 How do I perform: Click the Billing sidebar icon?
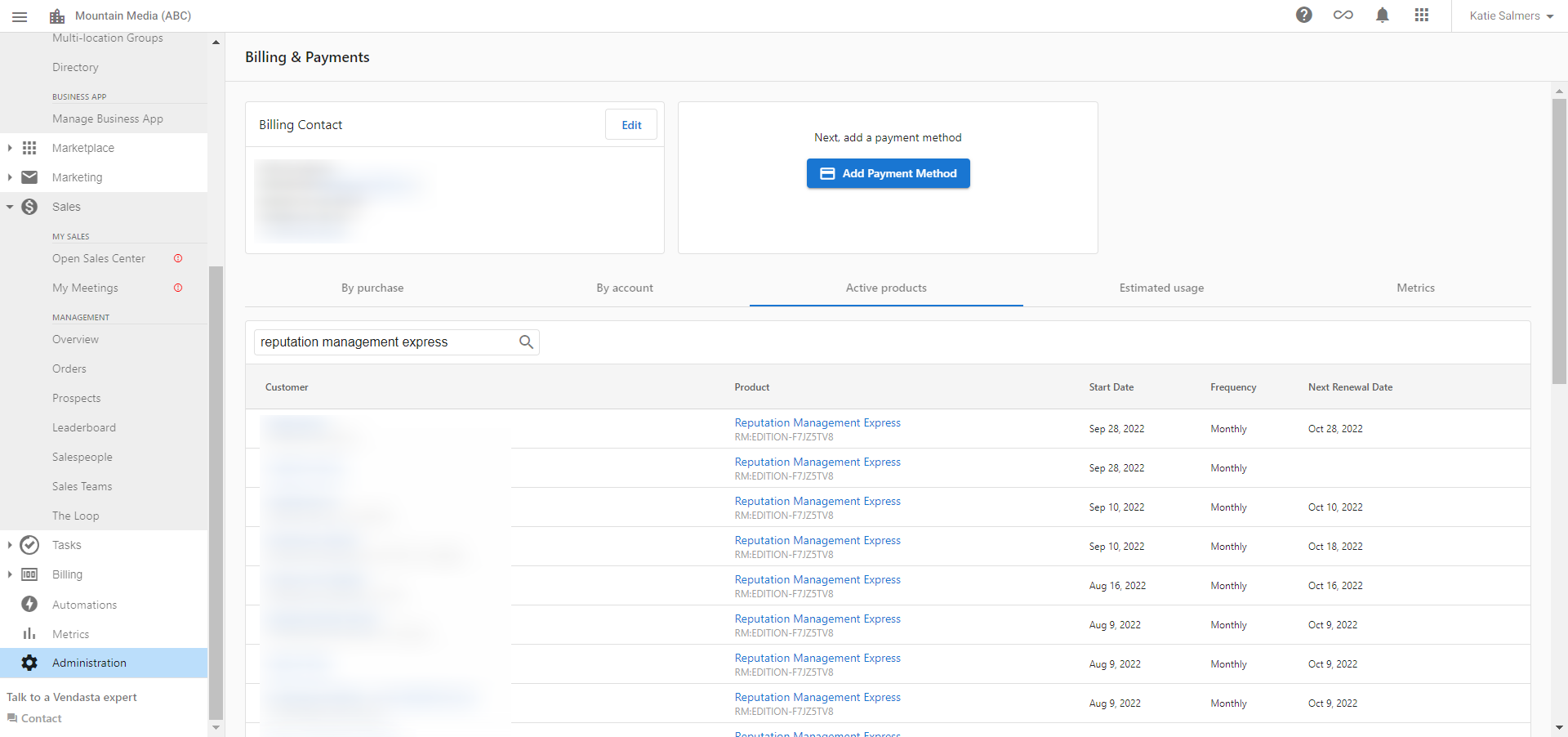tap(29, 574)
